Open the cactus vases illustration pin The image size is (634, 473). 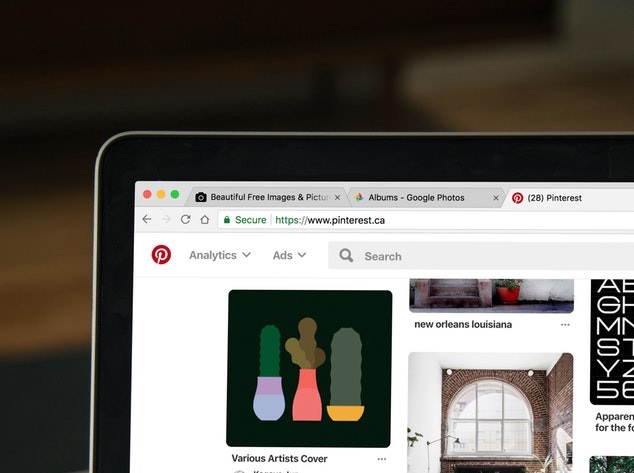[x=309, y=368]
